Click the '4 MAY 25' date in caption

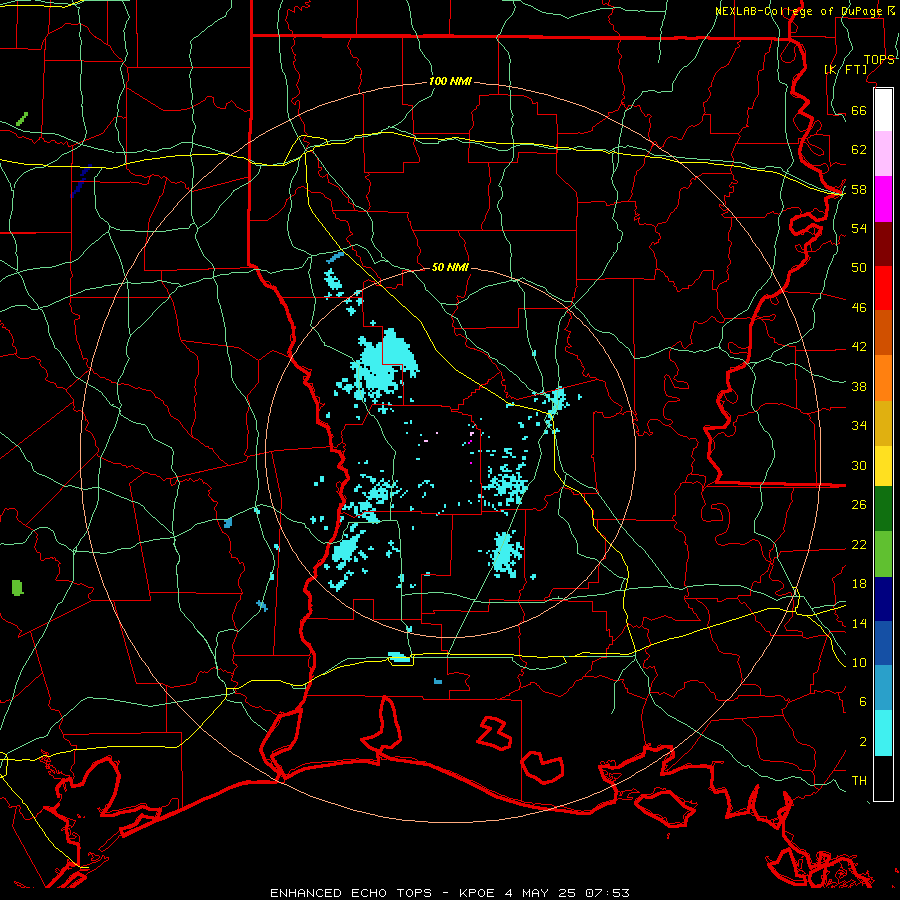[x=540, y=893]
